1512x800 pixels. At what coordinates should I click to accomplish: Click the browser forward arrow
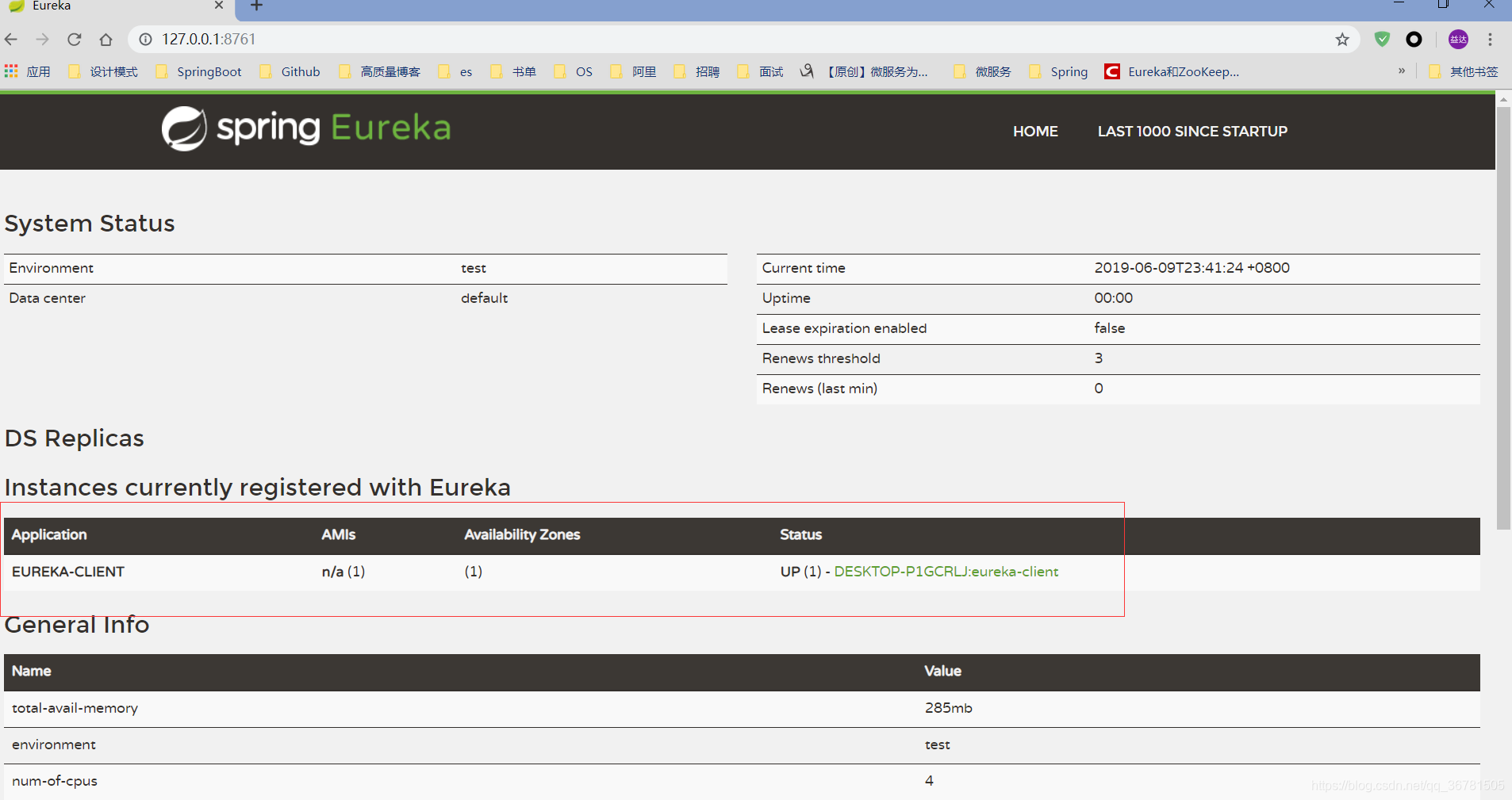(43, 39)
